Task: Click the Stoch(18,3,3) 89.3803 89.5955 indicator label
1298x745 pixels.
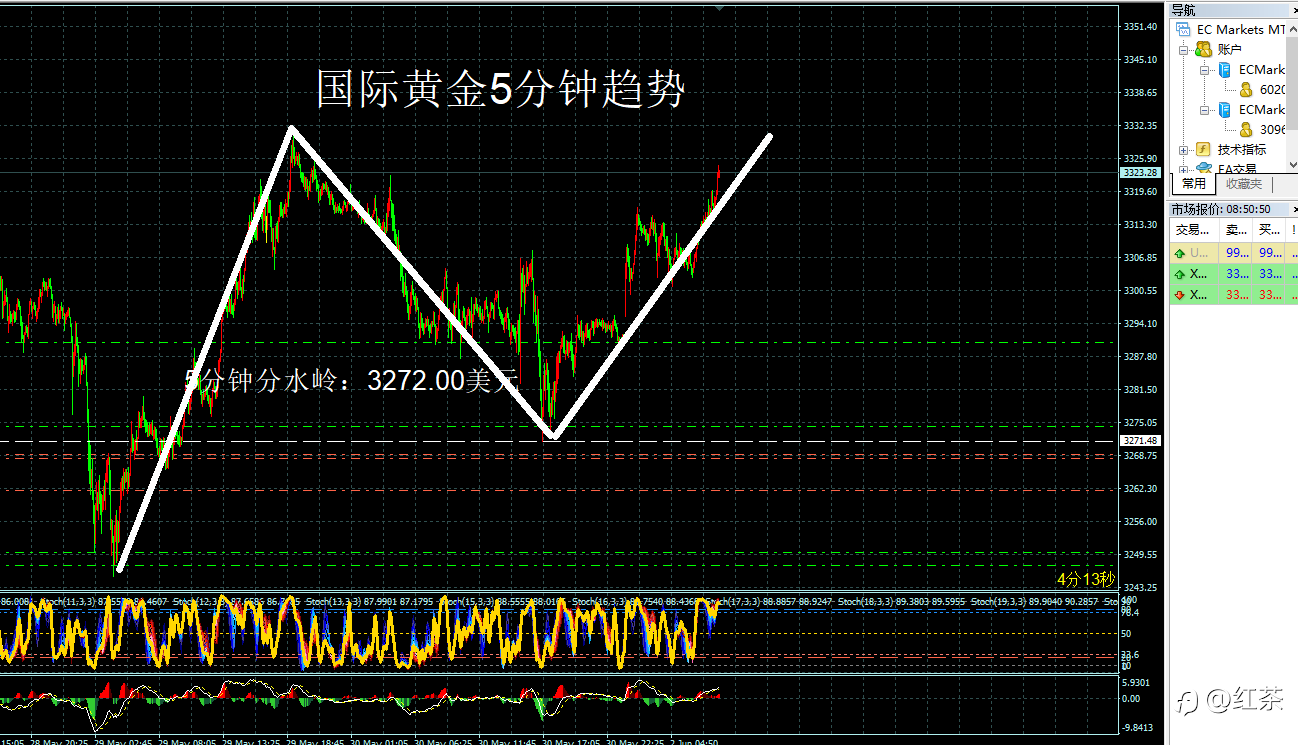Action: 901,601
